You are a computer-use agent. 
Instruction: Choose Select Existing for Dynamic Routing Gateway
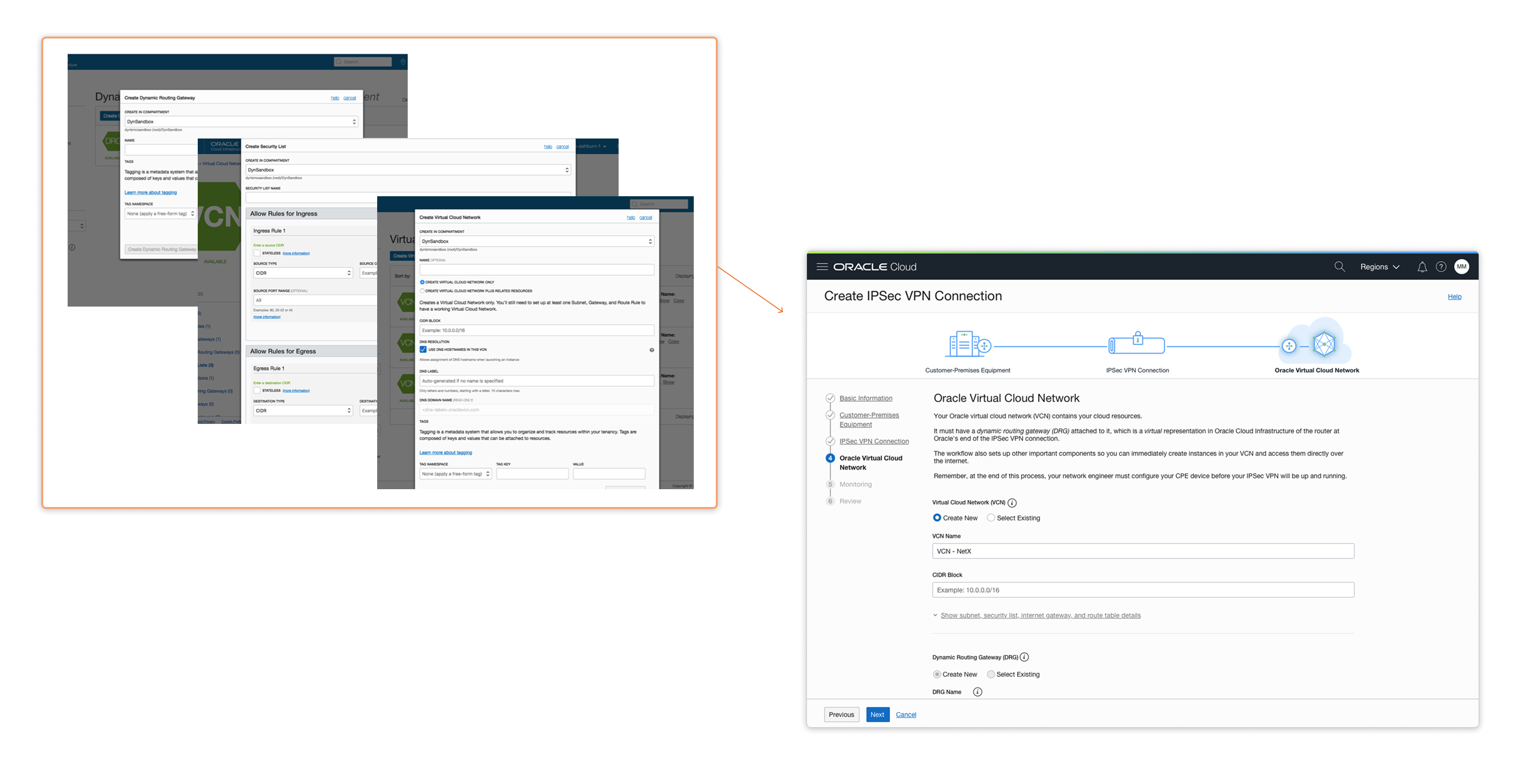tap(991, 675)
